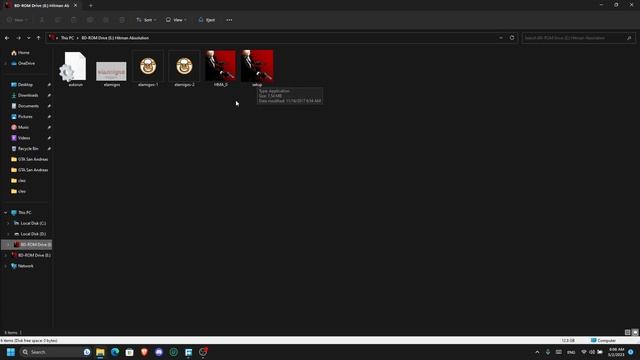Open the ENG language switcher

click(x=571, y=352)
